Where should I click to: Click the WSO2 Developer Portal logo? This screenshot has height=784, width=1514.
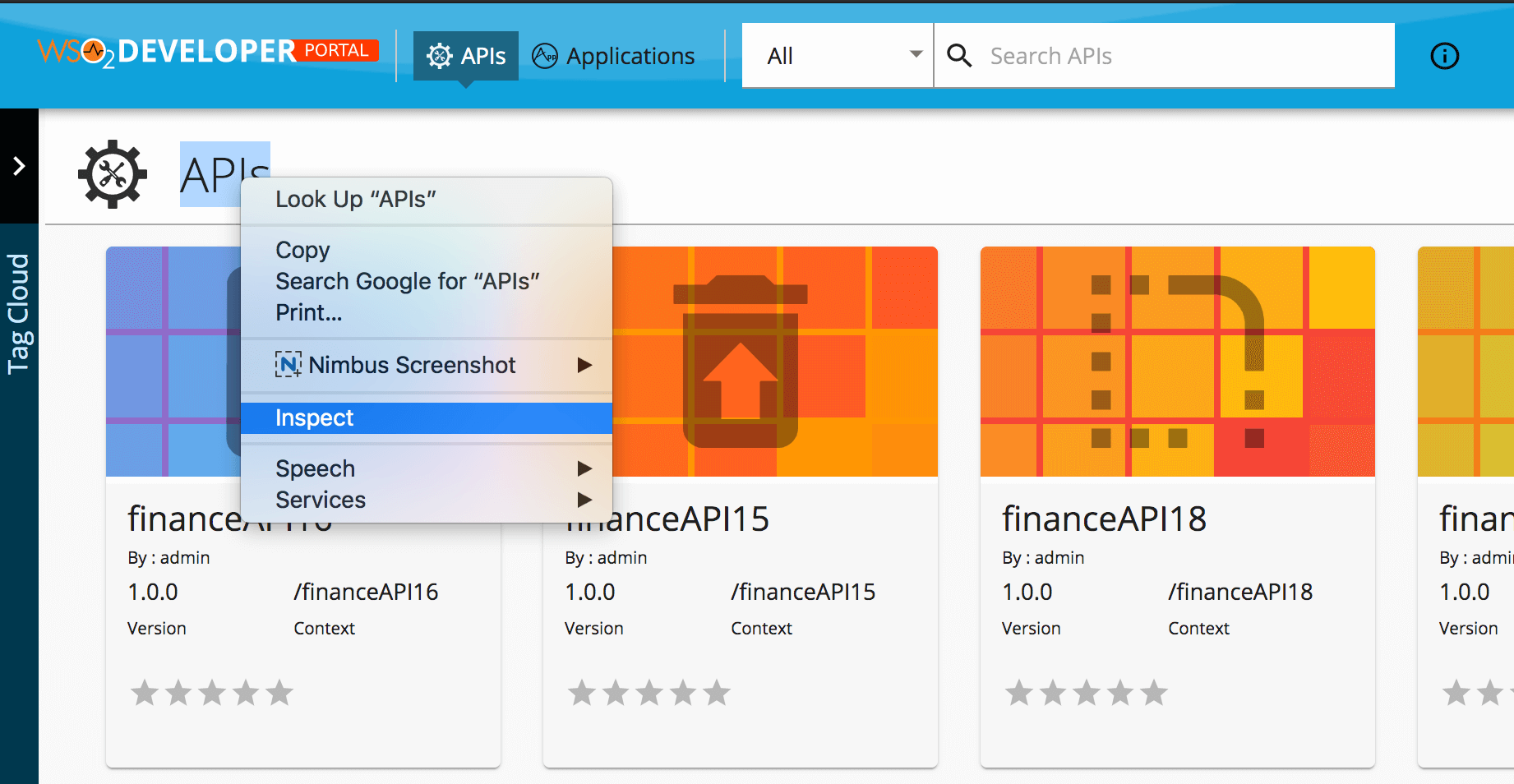pyautogui.click(x=208, y=52)
